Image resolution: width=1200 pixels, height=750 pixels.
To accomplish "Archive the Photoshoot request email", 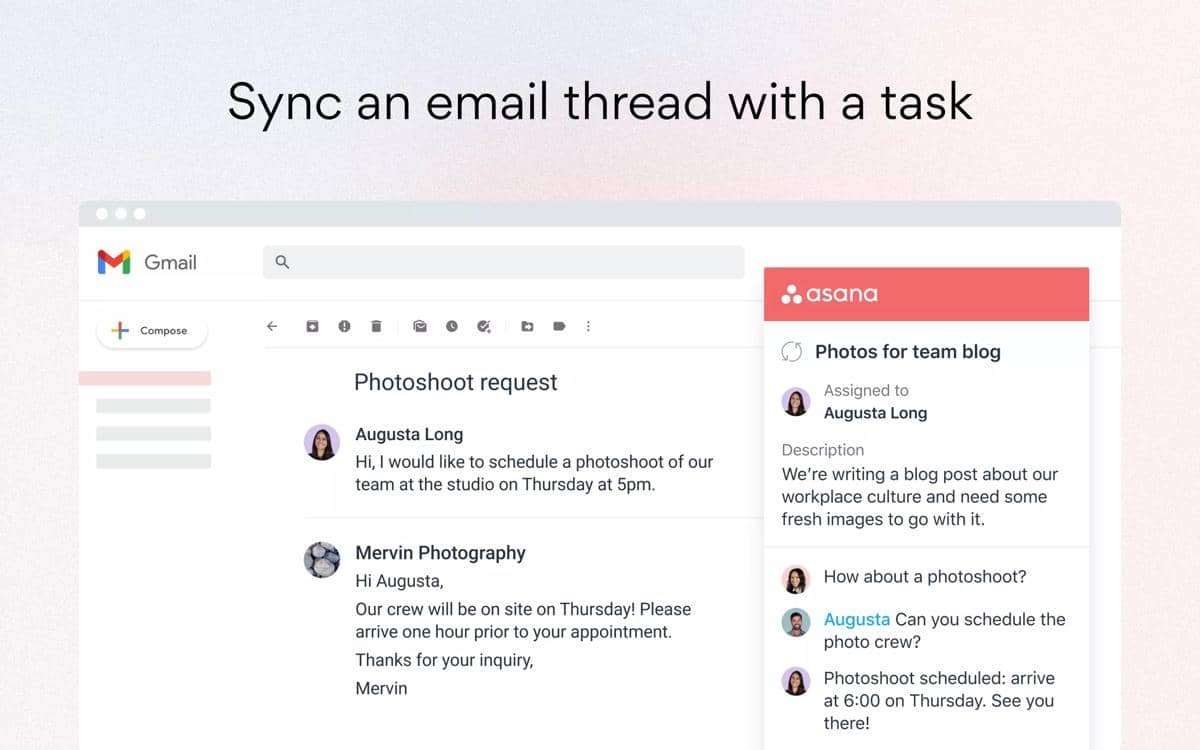I will [313, 326].
